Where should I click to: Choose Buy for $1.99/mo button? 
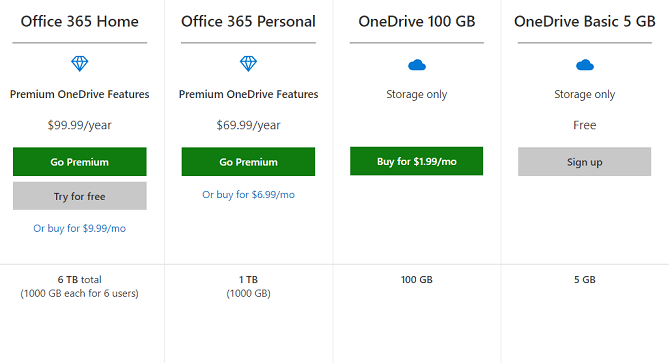pyautogui.click(x=417, y=161)
